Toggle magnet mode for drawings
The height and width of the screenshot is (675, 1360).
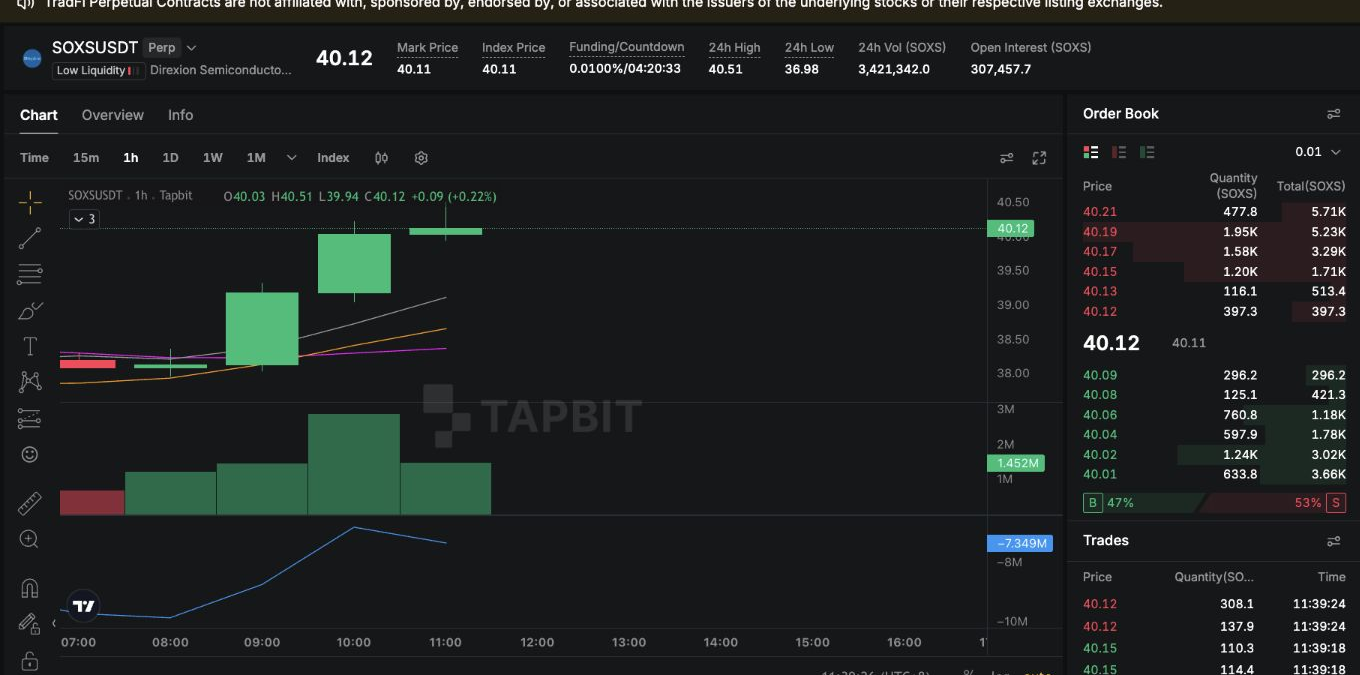[x=30, y=588]
